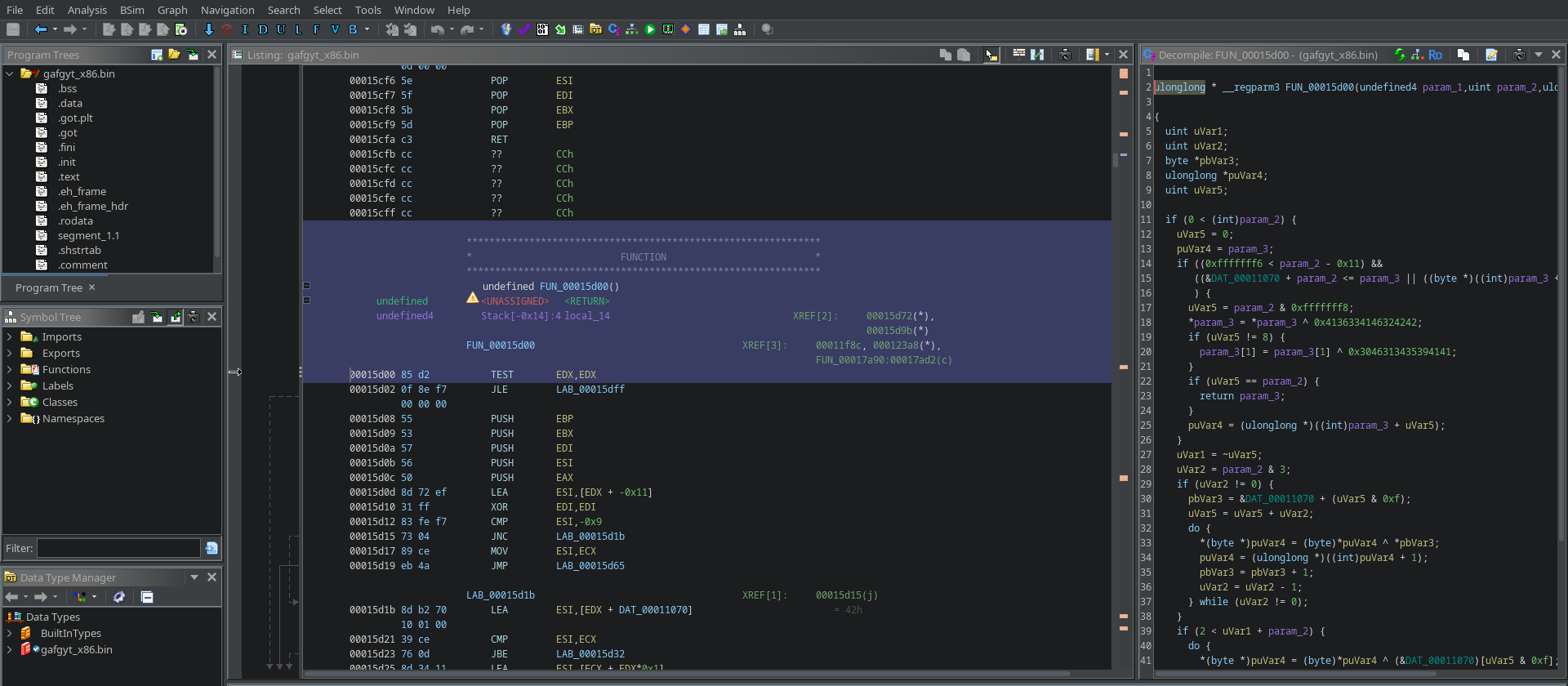Open the bookmark type dropdown arrow
The height and width of the screenshot is (686, 1568).
click(367, 29)
